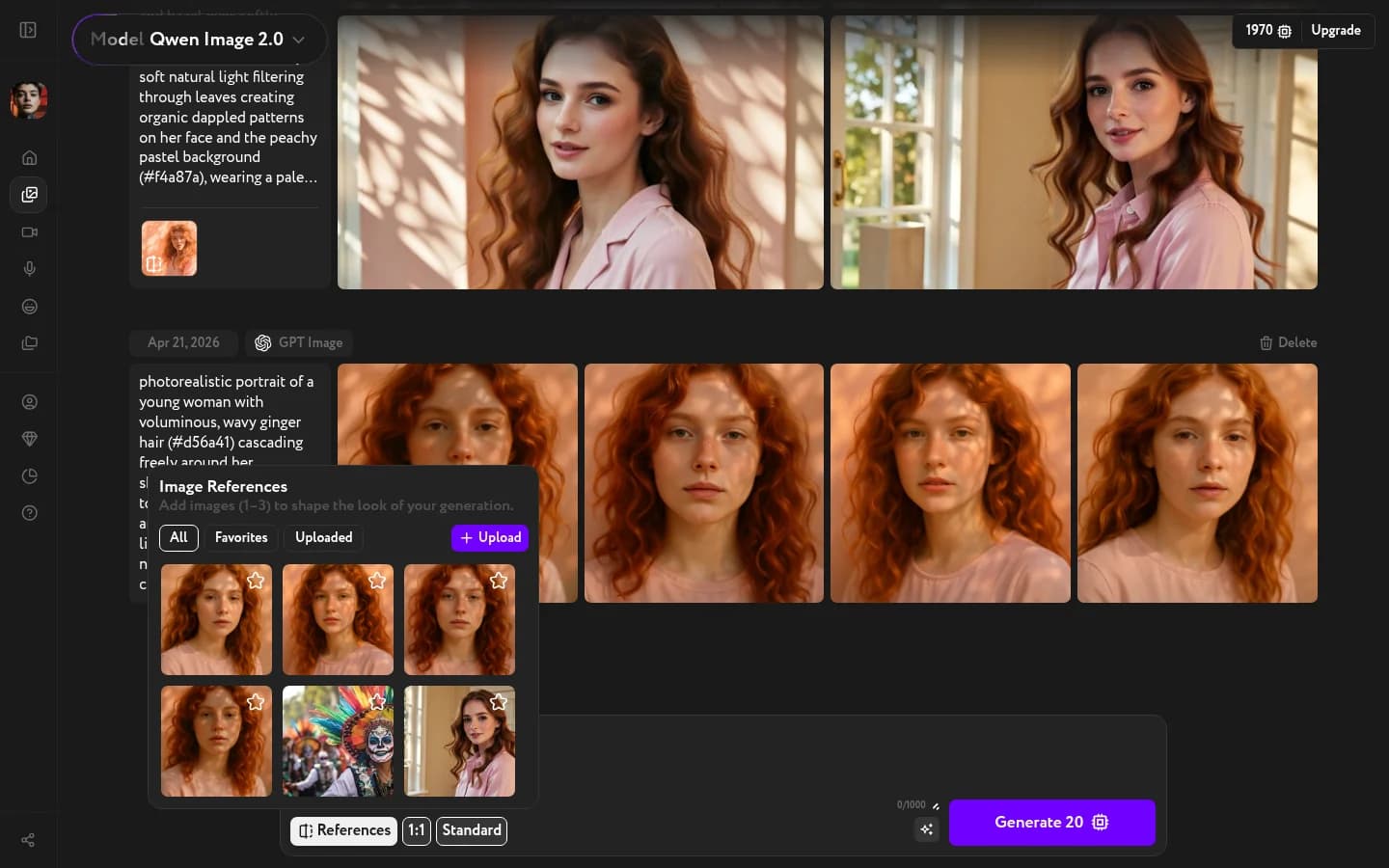The image size is (1389, 868).
Task: Open the emoji avatar tool in the sidebar
Action: click(x=29, y=306)
